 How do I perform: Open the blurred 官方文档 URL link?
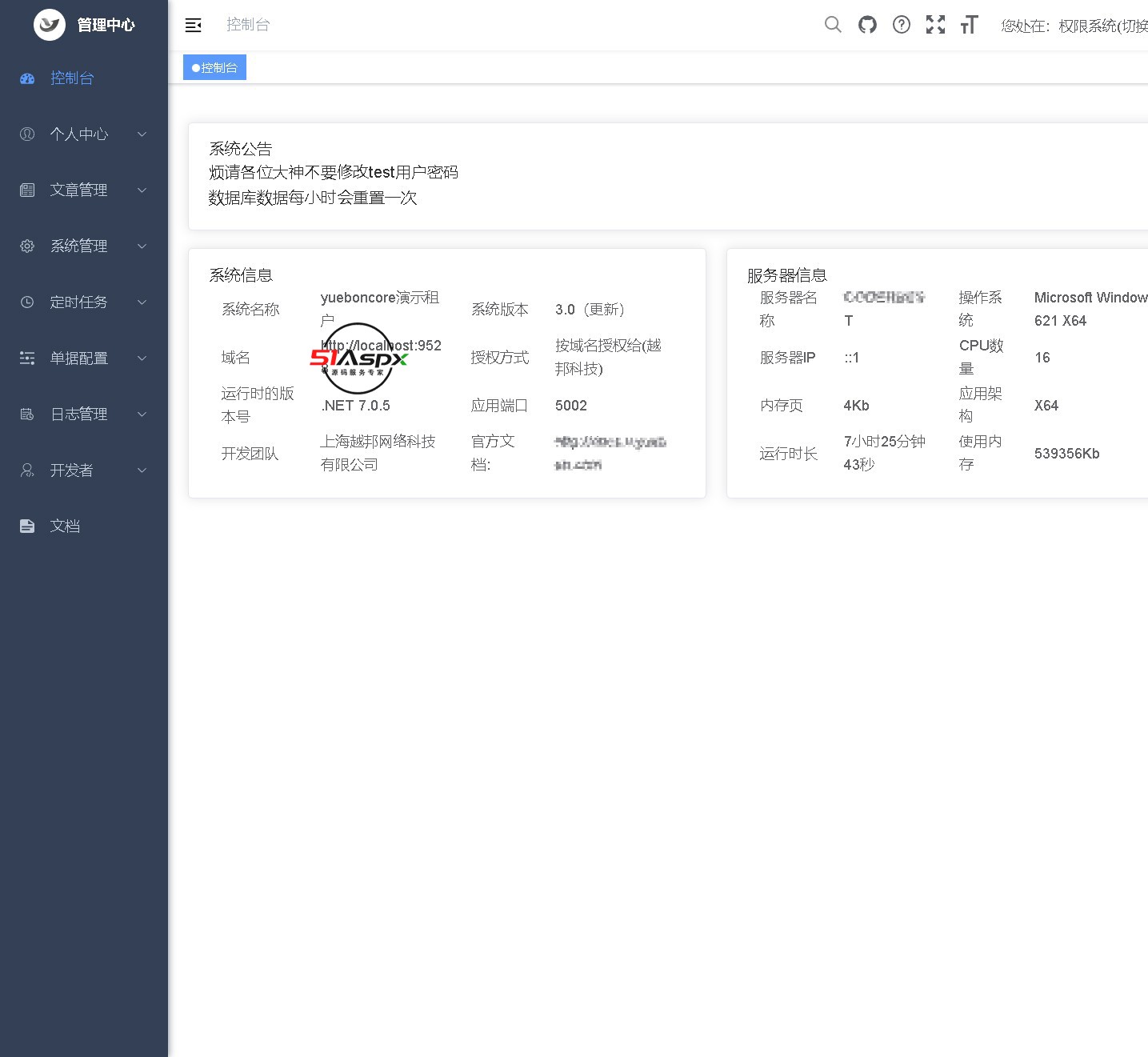pyautogui.click(x=610, y=453)
